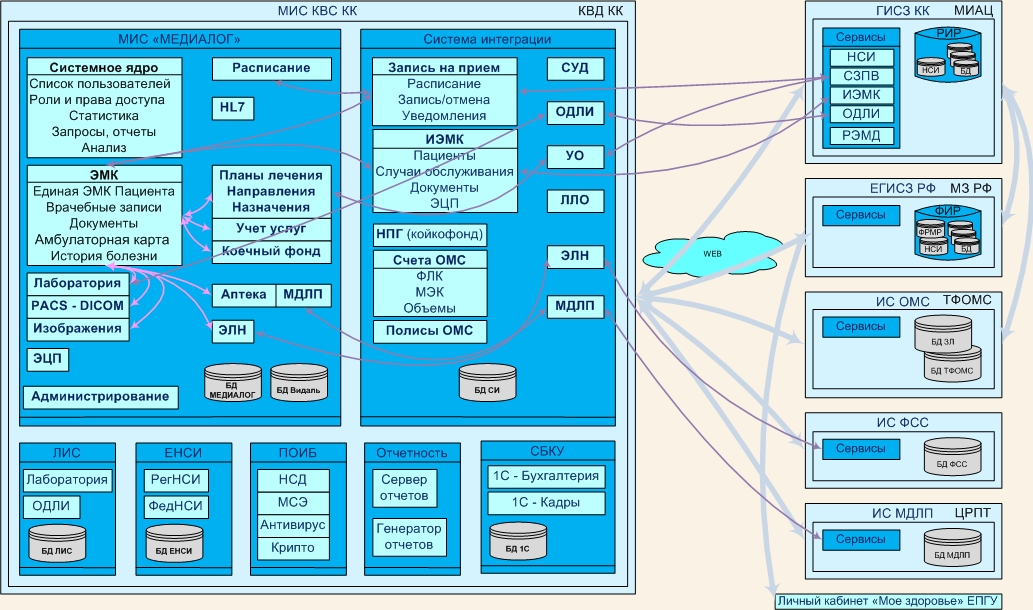Select the БД ЕНСИ database cylinder
1033x610 pixels.
(174, 544)
